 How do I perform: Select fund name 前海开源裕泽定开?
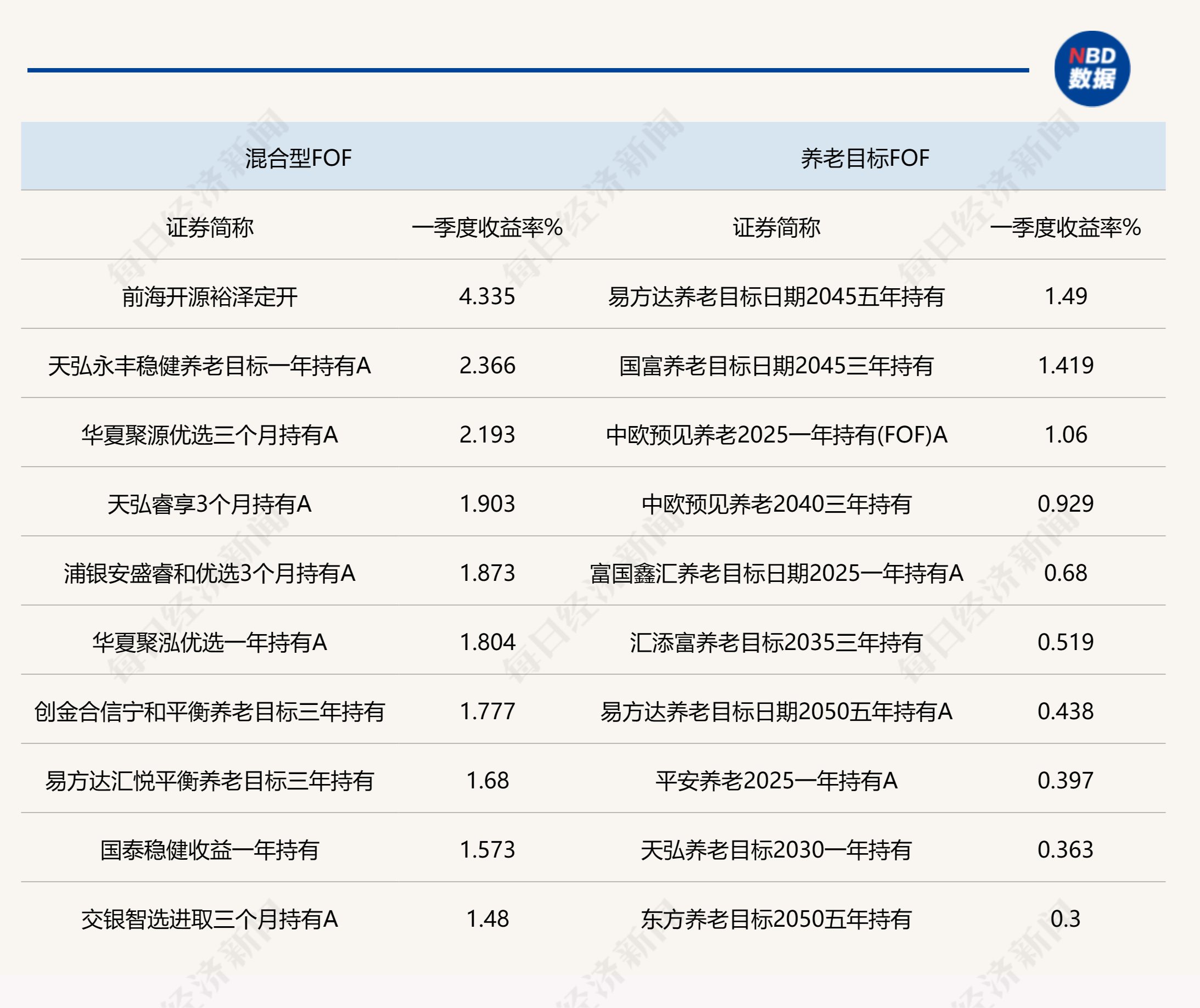(x=210, y=296)
